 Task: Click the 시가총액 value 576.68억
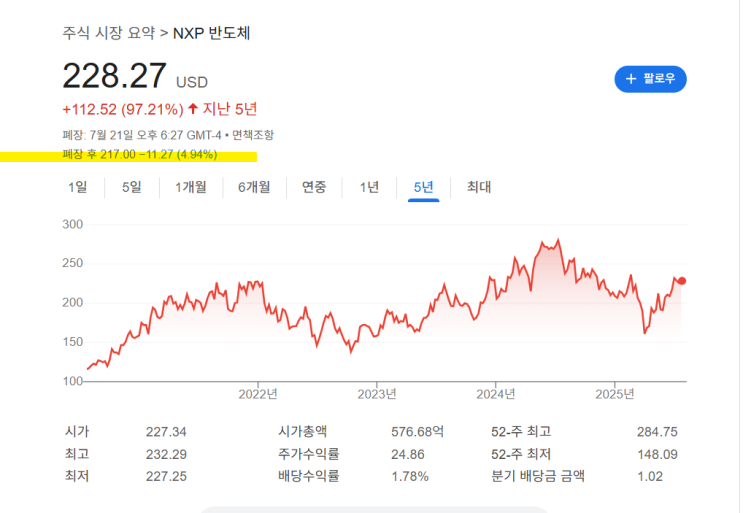417,432
